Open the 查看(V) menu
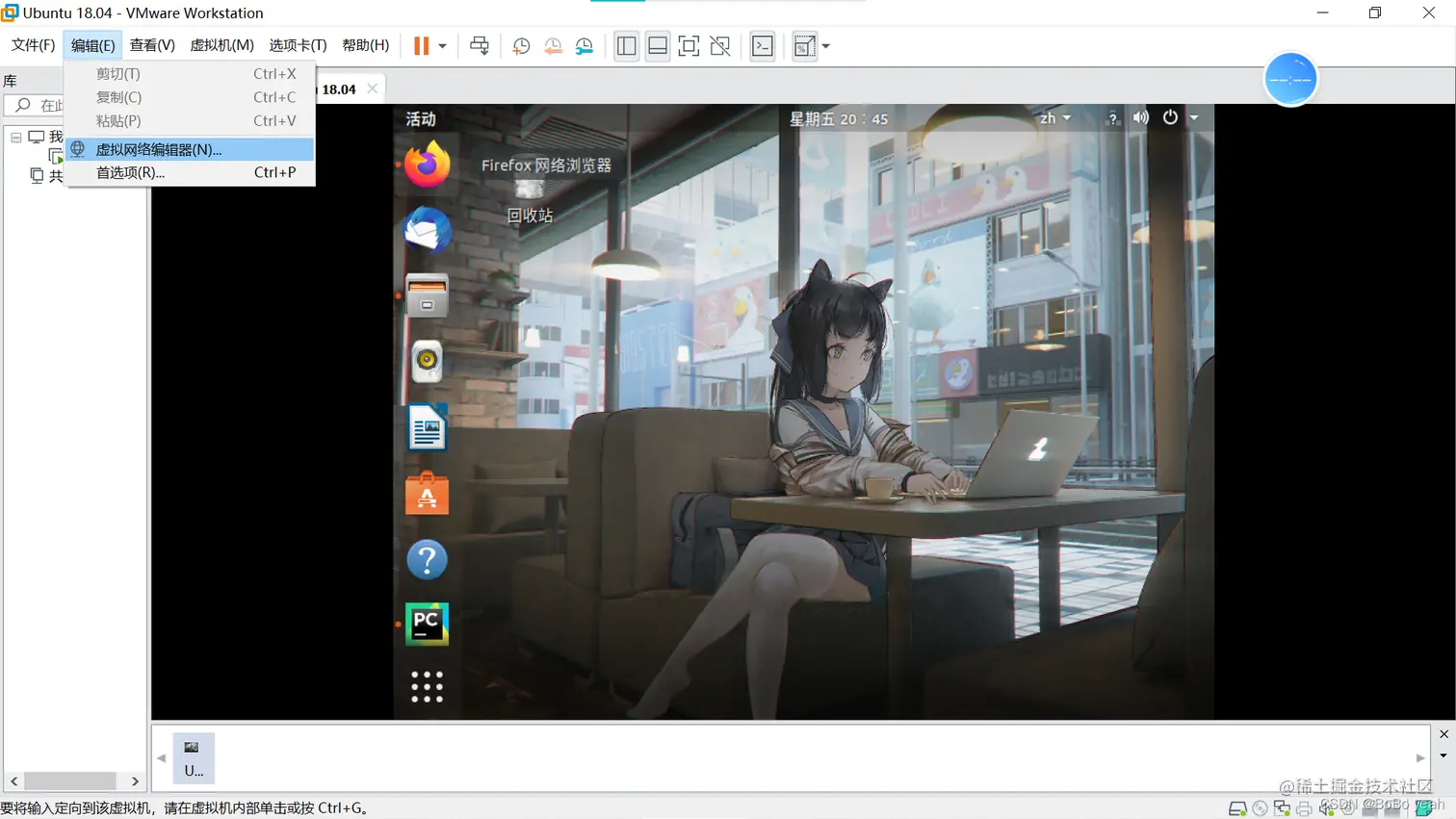This screenshot has width=1456, height=819. pos(152,45)
